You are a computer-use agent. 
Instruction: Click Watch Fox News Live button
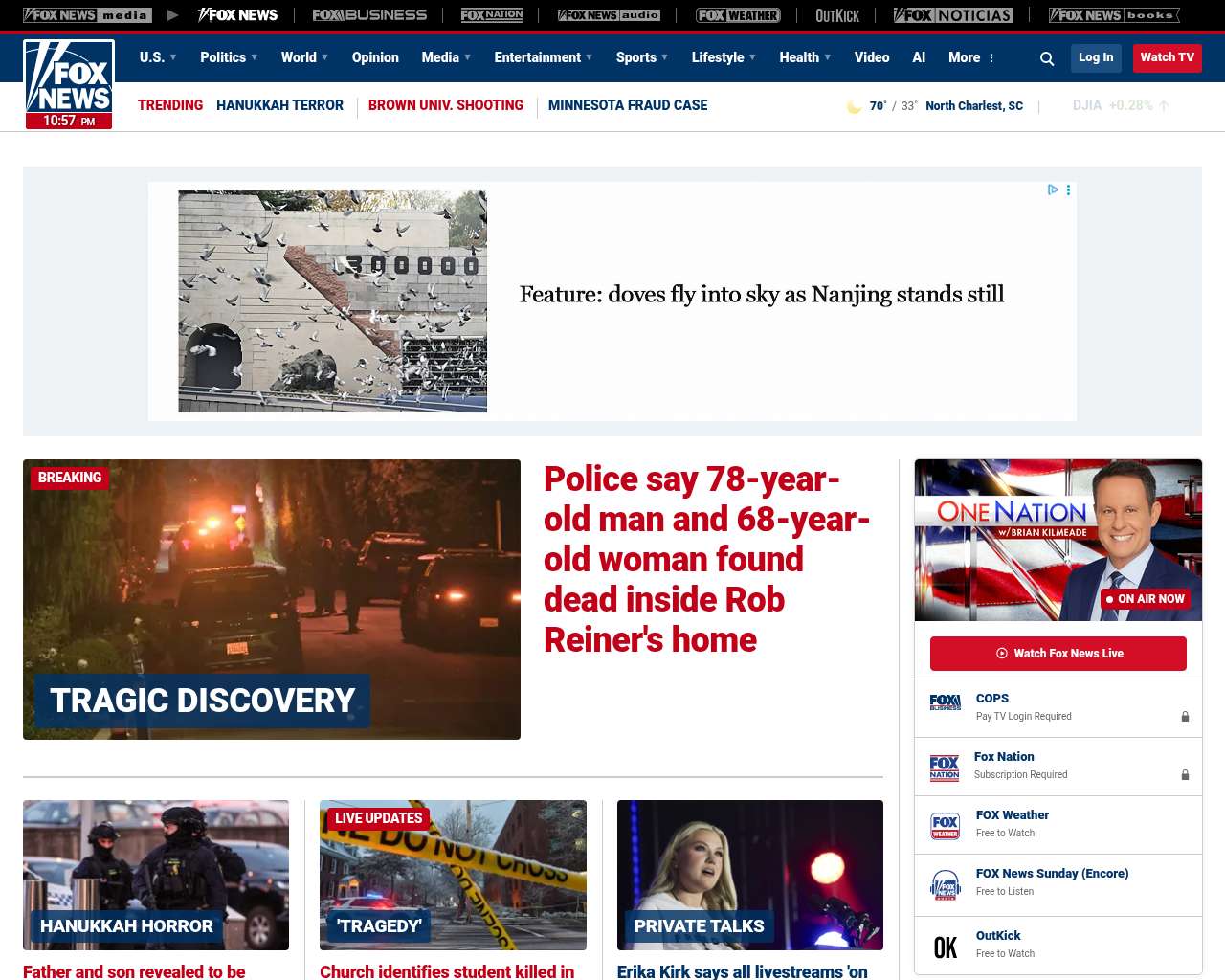point(1058,654)
